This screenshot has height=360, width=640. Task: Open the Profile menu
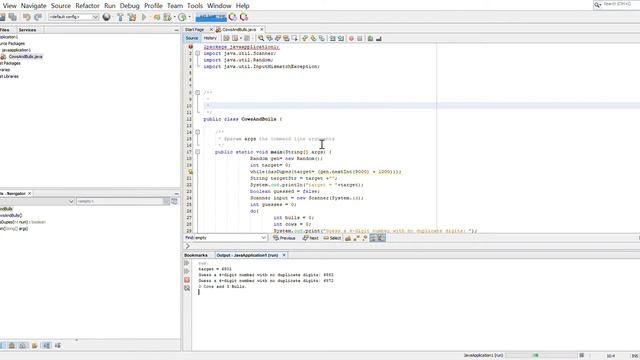tap(153, 6)
